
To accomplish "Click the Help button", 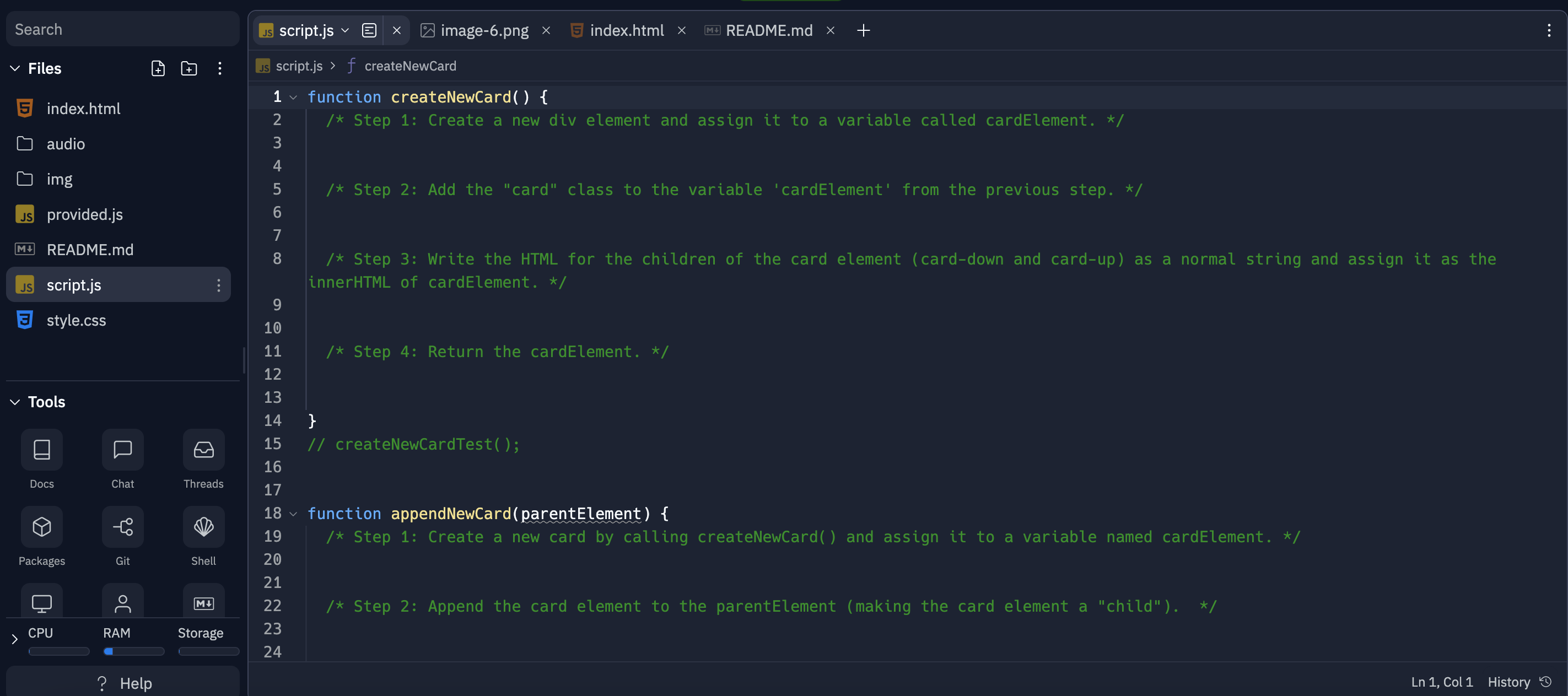I will pyautogui.click(x=122, y=683).
